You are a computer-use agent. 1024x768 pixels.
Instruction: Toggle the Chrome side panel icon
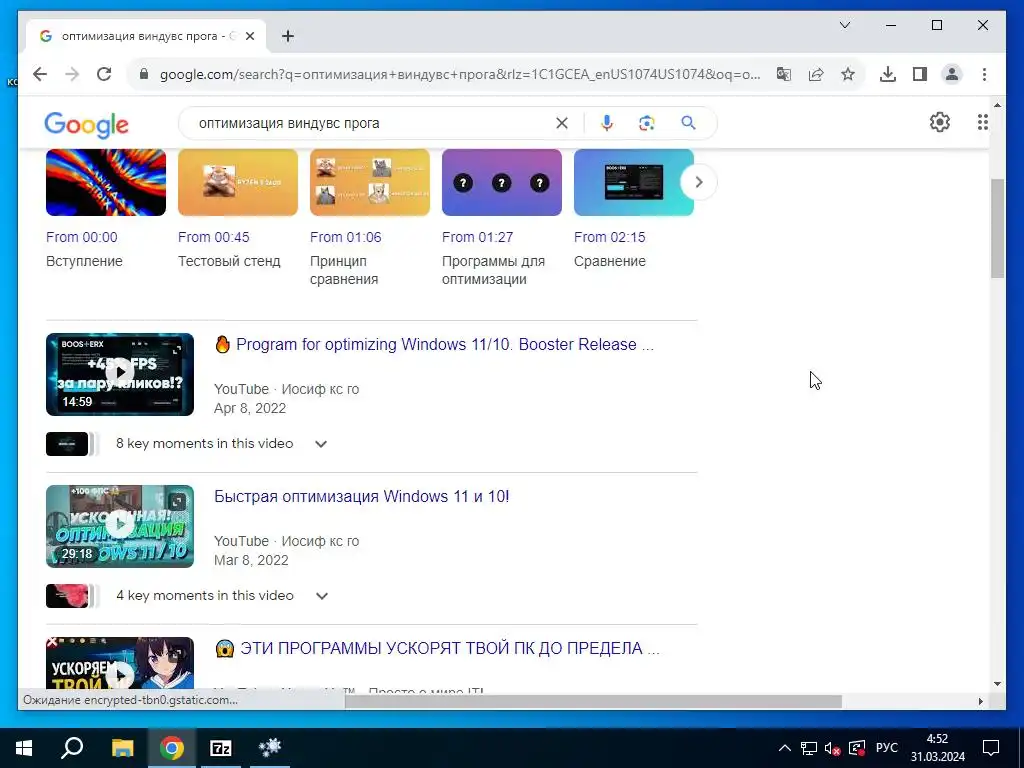pos(920,74)
